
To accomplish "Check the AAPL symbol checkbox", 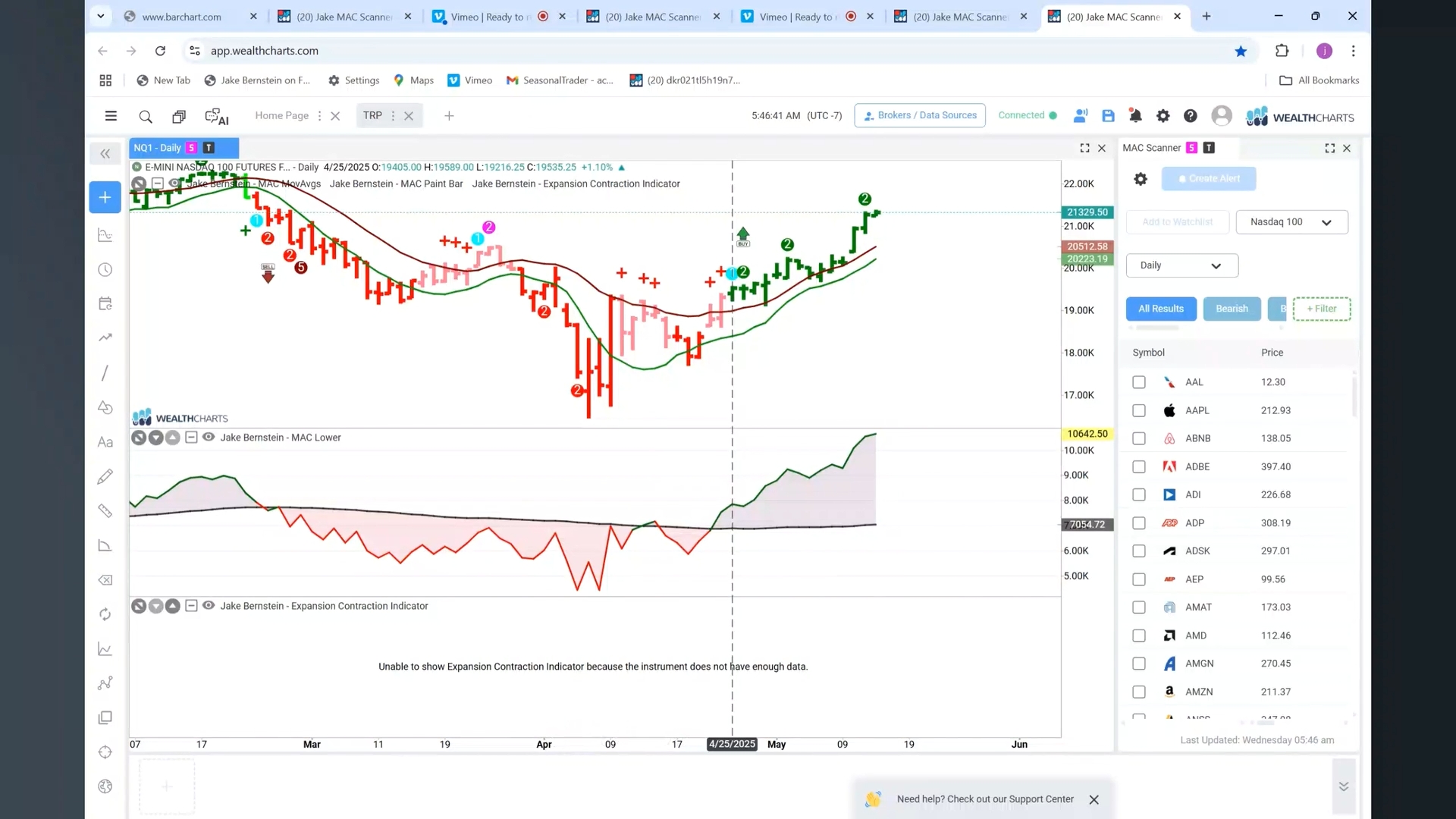I will coord(1139,410).
